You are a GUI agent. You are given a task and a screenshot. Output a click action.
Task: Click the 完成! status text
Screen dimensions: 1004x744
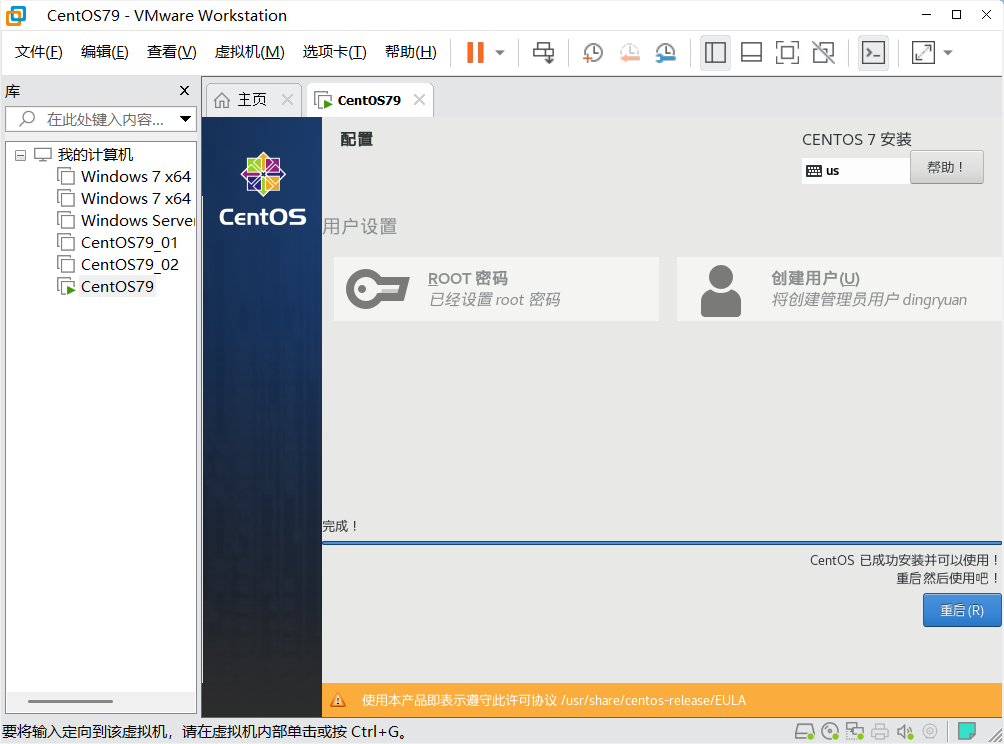click(x=340, y=526)
